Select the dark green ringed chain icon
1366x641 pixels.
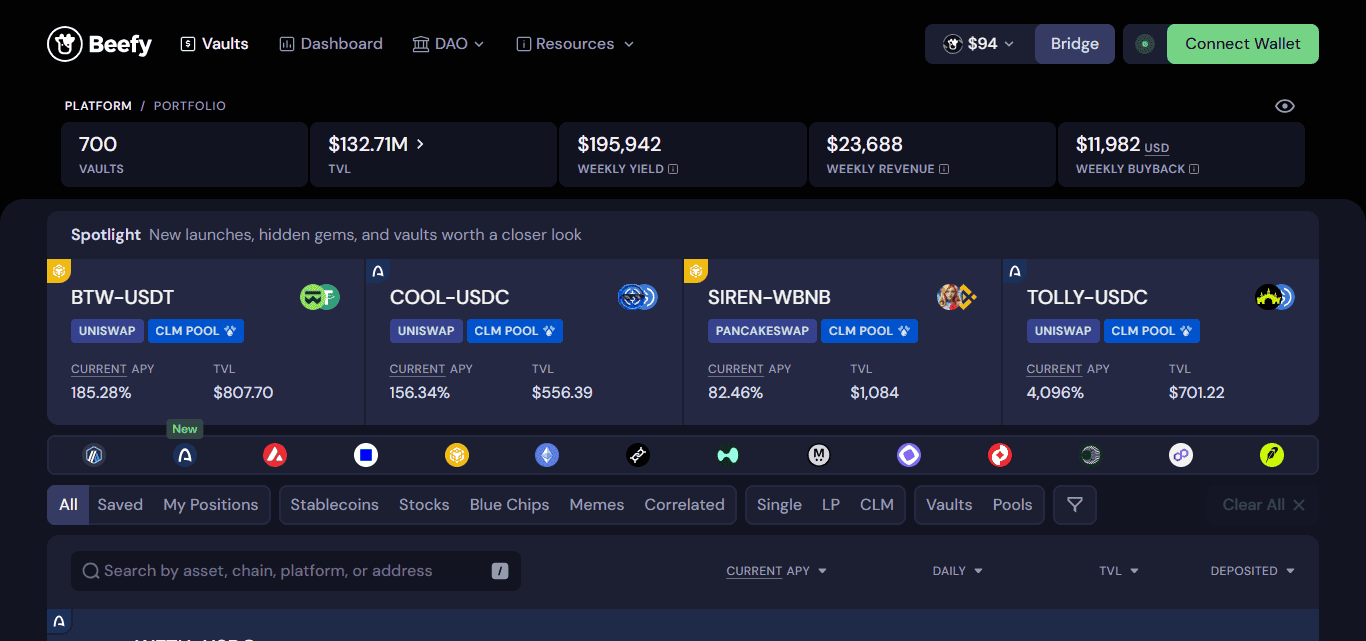[1090, 455]
